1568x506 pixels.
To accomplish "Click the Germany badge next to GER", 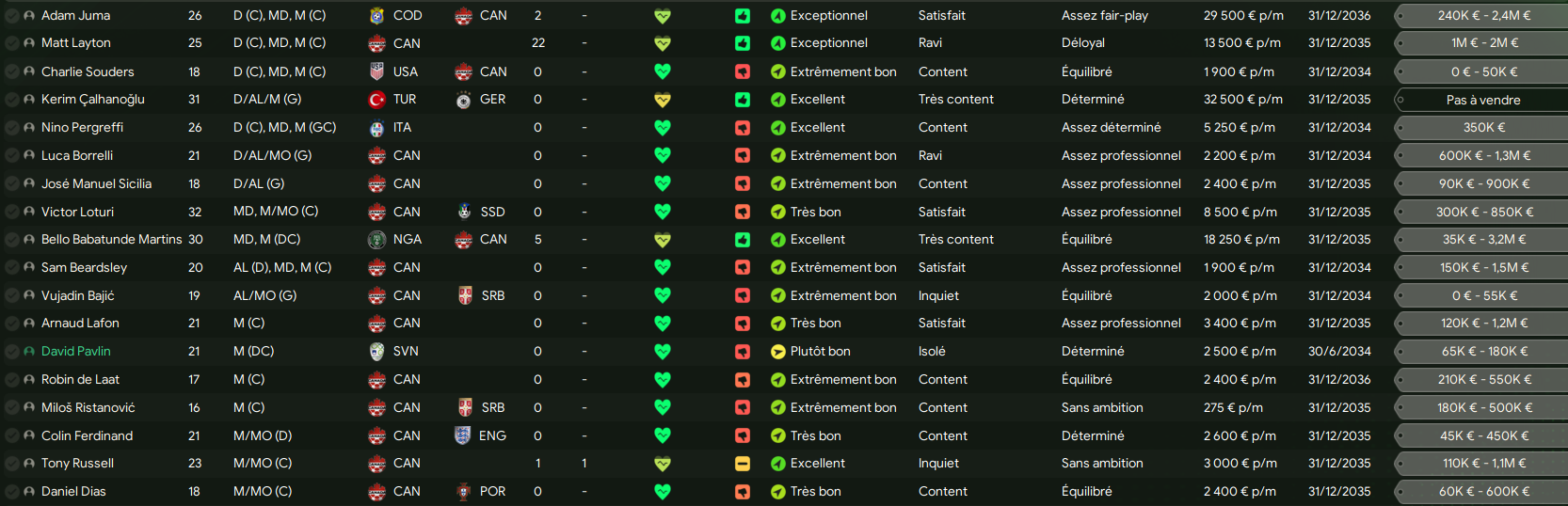I will (x=463, y=100).
